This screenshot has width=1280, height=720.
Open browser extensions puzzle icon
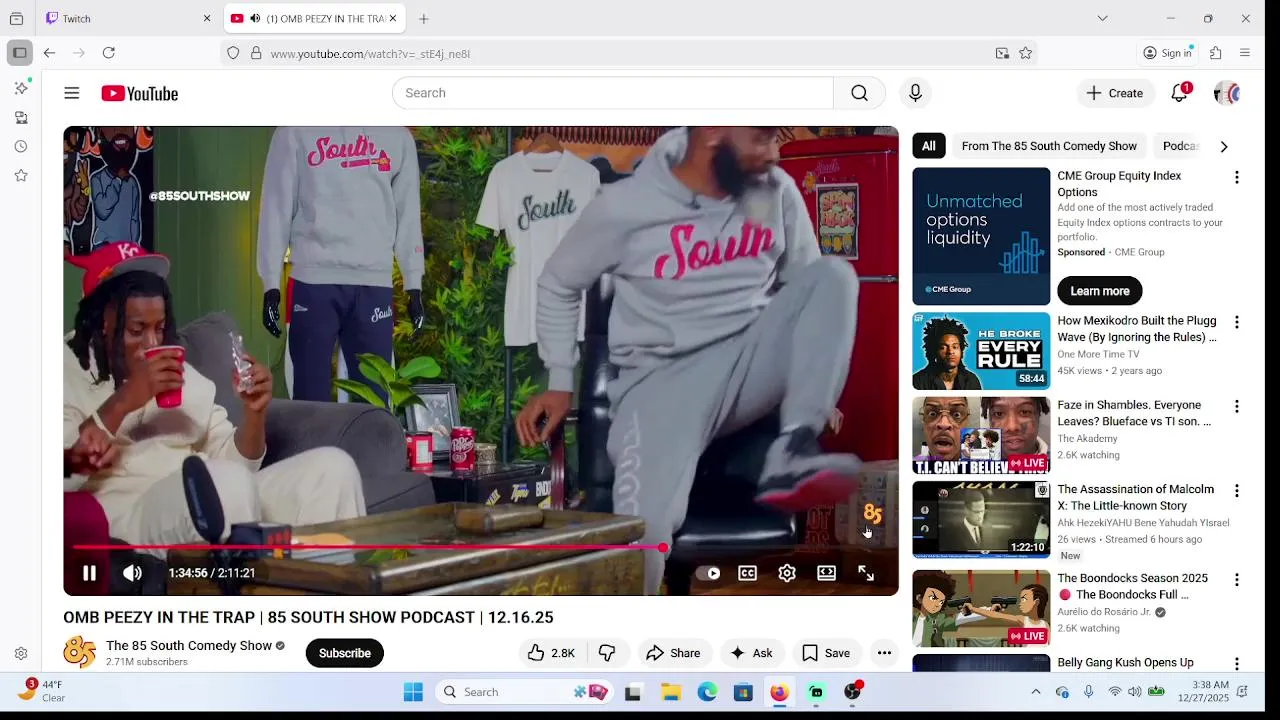click(x=1216, y=53)
